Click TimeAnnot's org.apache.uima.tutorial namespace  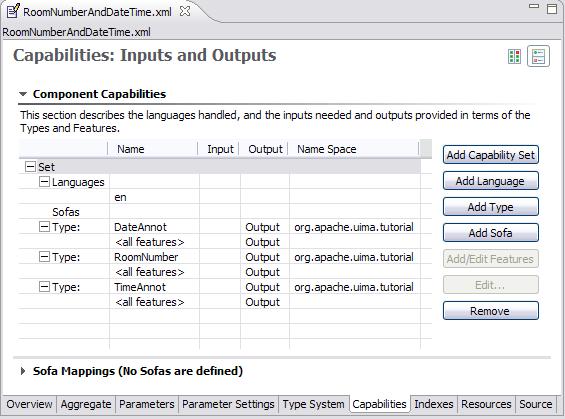tap(354, 287)
